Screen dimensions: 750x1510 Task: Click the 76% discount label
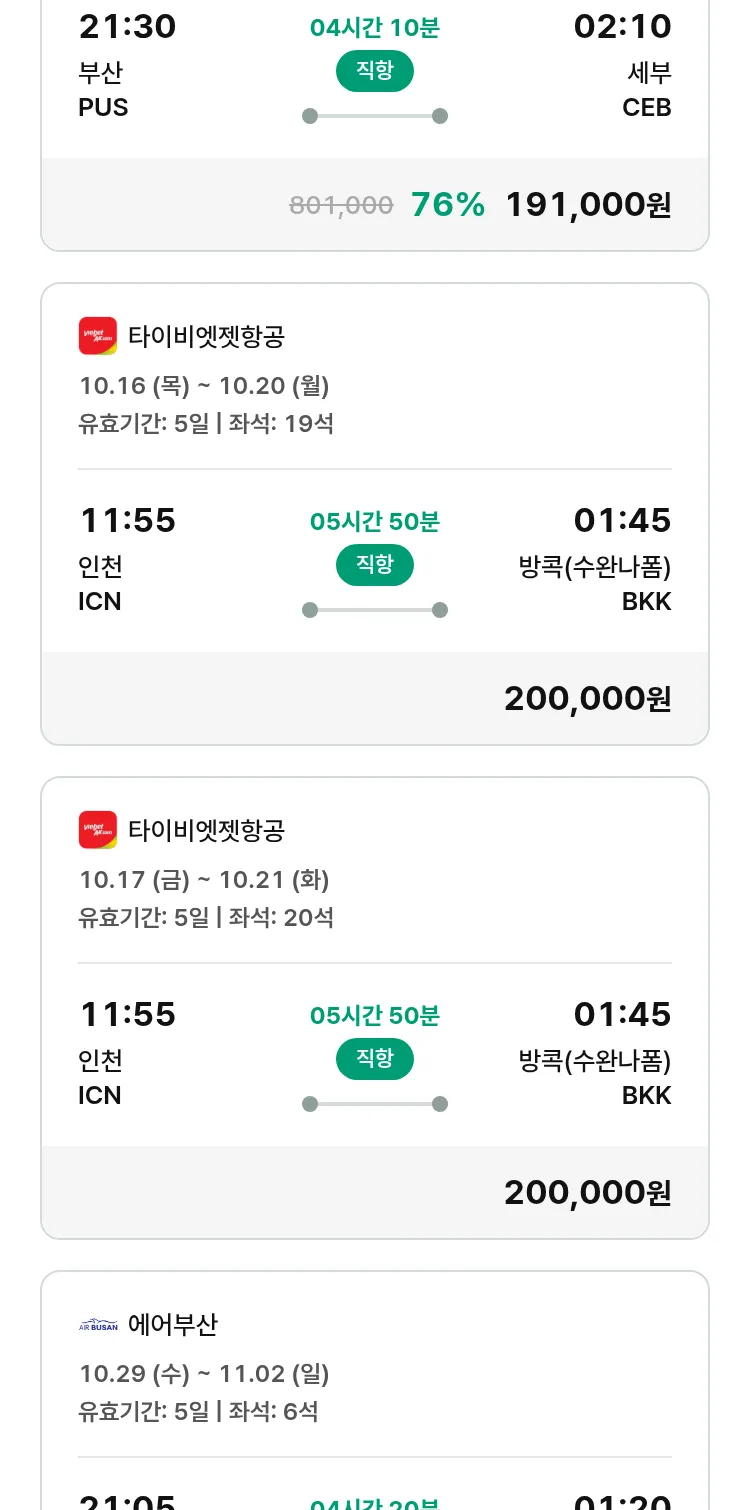point(448,205)
